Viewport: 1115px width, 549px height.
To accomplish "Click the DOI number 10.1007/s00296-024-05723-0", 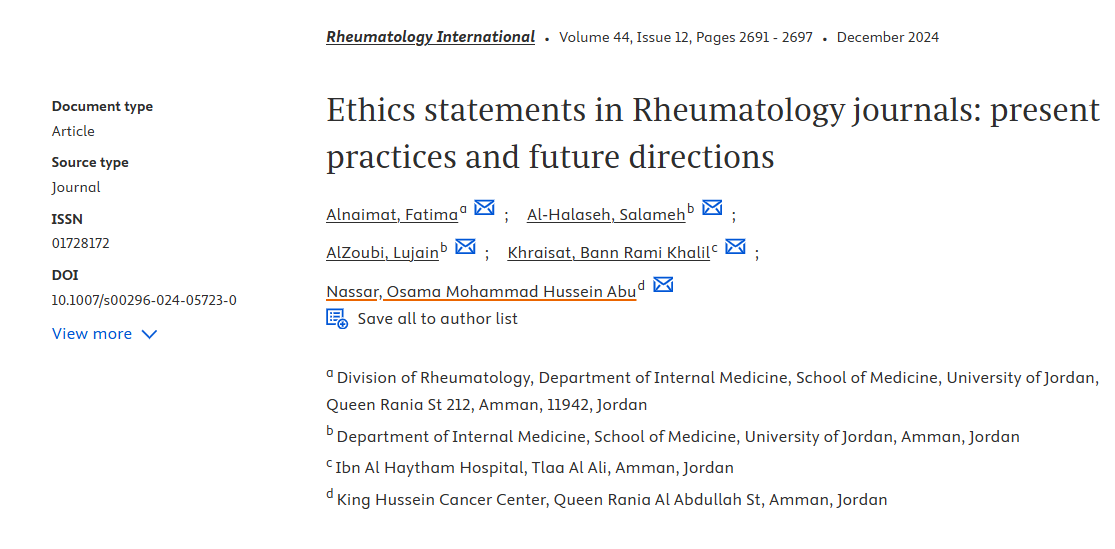I will [x=144, y=300].
